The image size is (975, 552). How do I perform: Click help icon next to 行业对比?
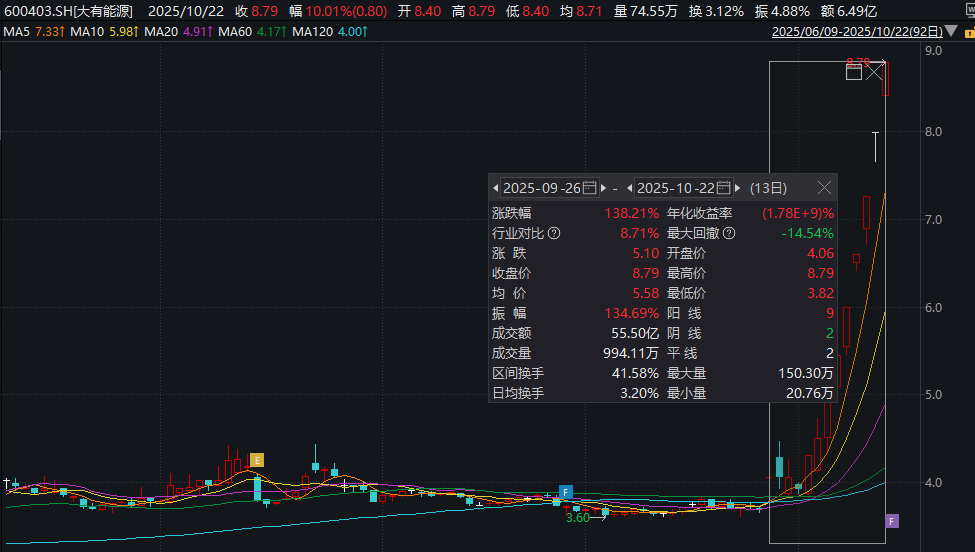tap(554, 233)
